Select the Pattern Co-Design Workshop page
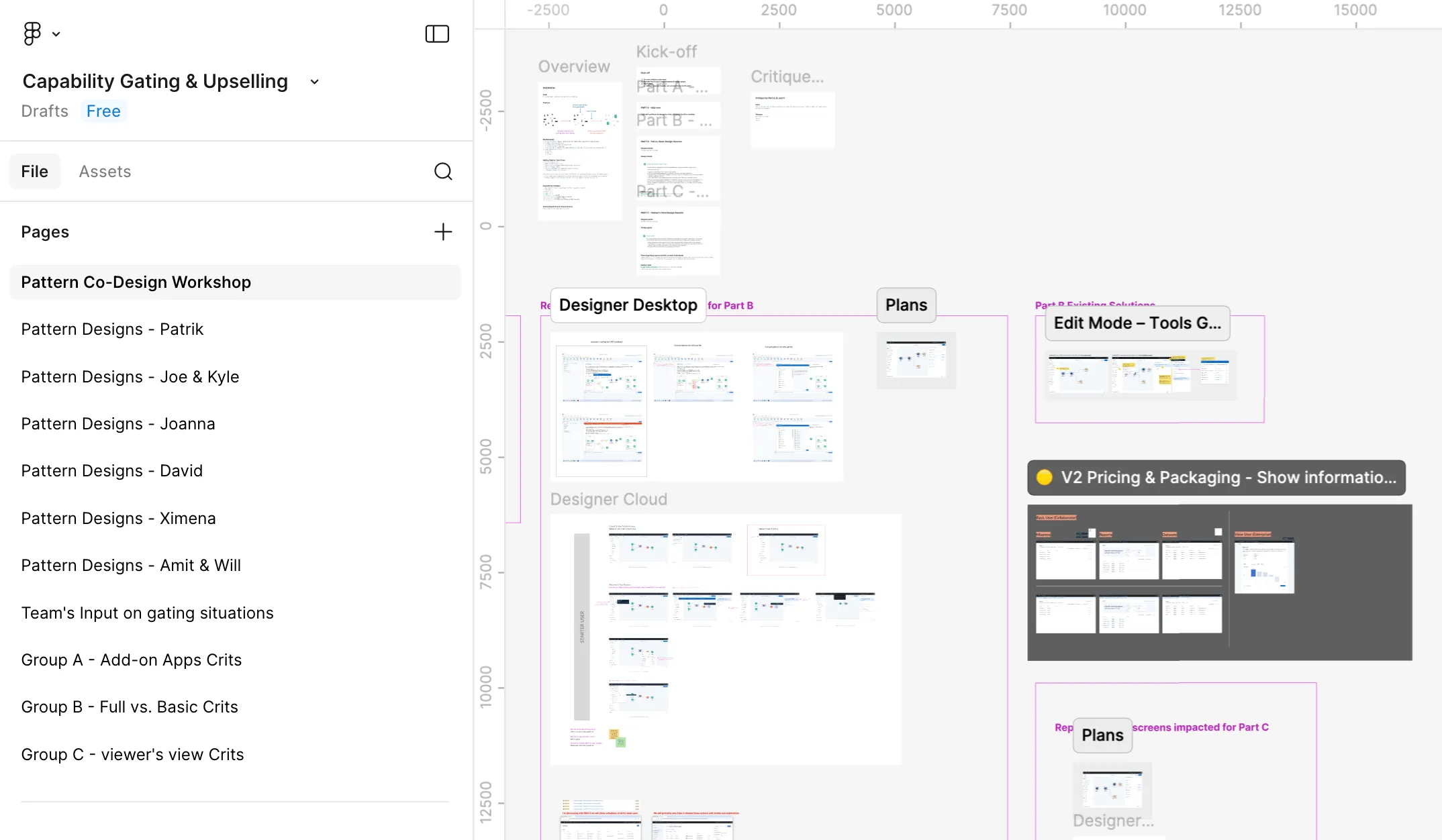The image size is (1442, 840). [x=235, y=282]
